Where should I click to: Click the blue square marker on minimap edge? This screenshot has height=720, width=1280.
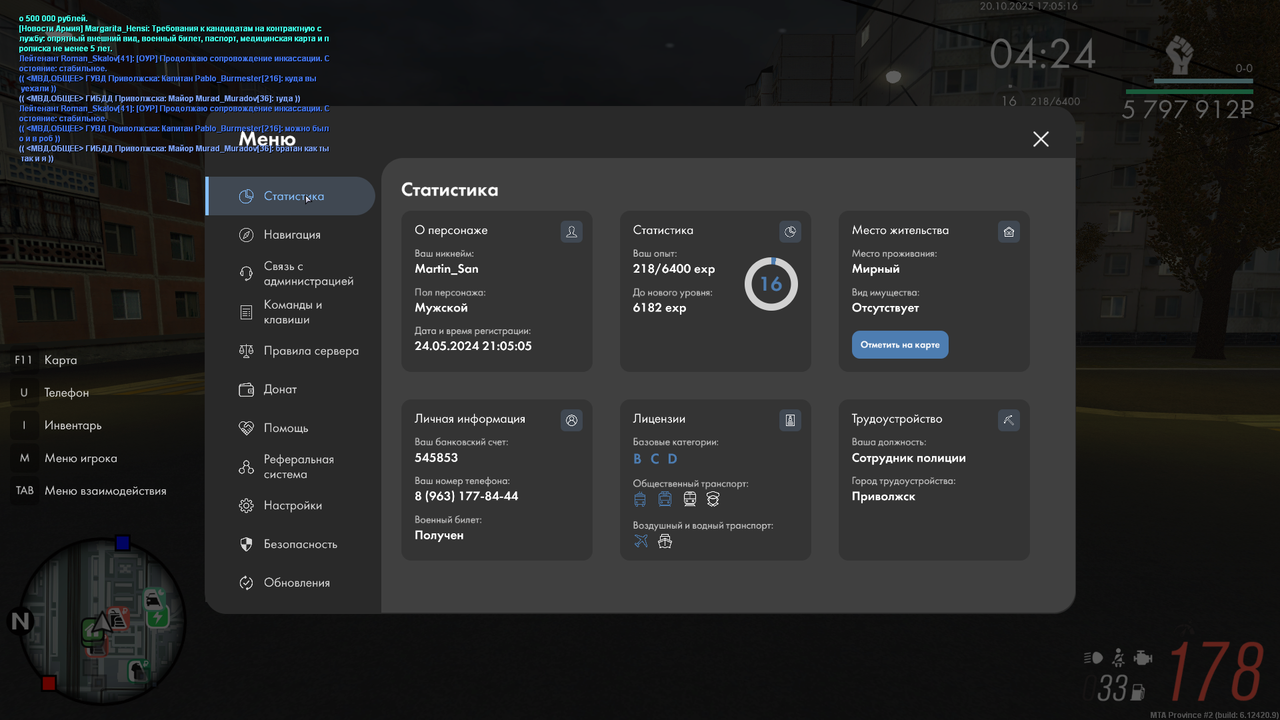pyautogui.click(x=122, y=543)
